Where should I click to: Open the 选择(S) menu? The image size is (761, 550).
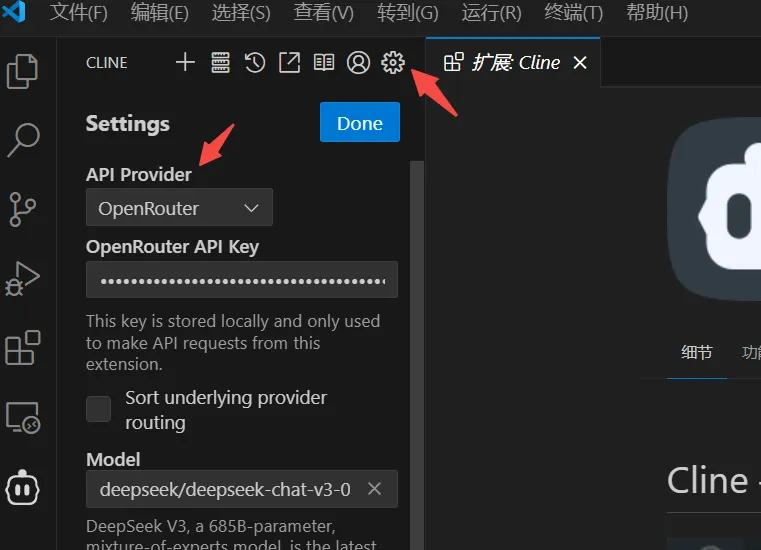click(241, 12)
